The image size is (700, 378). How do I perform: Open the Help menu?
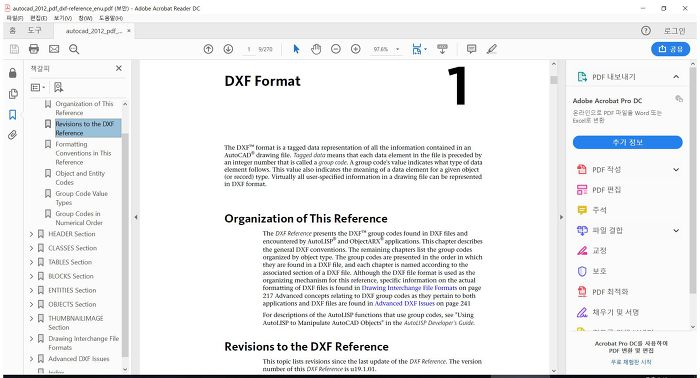coord(111,18)
